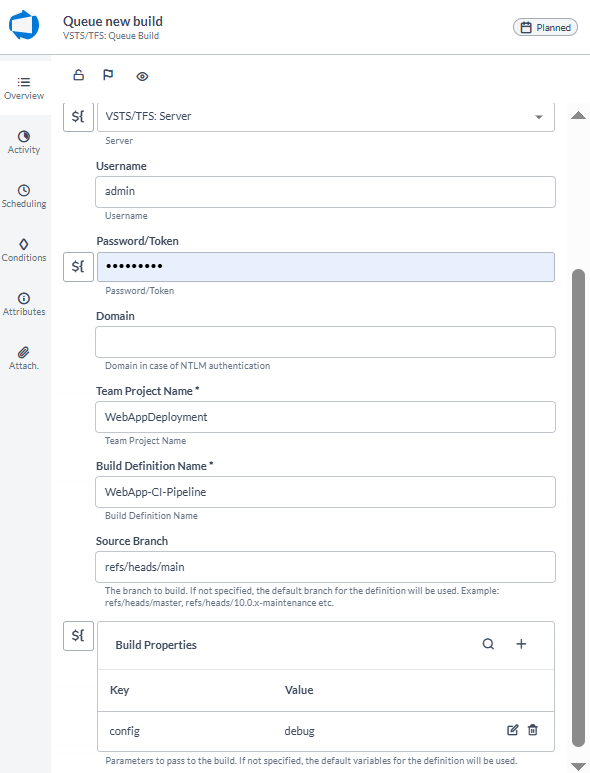
Task: Open the Conditions tab
Action: pos(24,250)
